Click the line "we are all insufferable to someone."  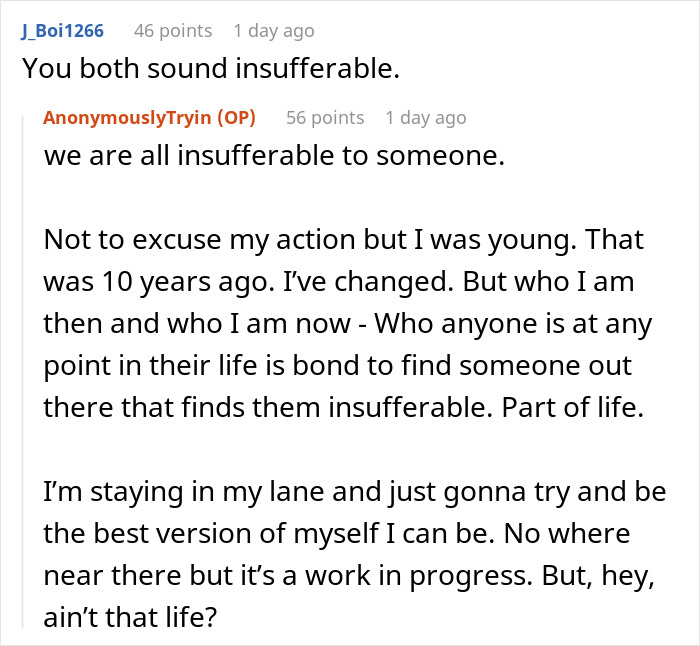(x=237, y=155)
